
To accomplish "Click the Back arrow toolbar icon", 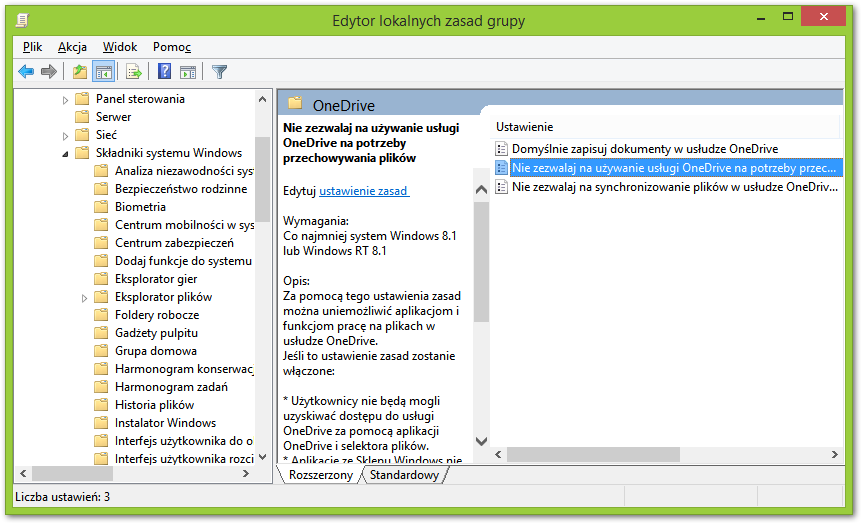I will [26, 71].
